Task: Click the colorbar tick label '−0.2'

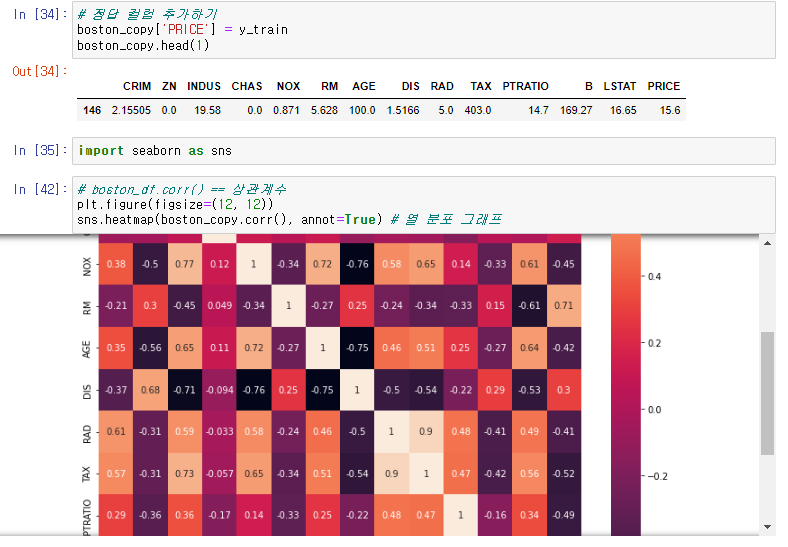Action: (657, 477)
